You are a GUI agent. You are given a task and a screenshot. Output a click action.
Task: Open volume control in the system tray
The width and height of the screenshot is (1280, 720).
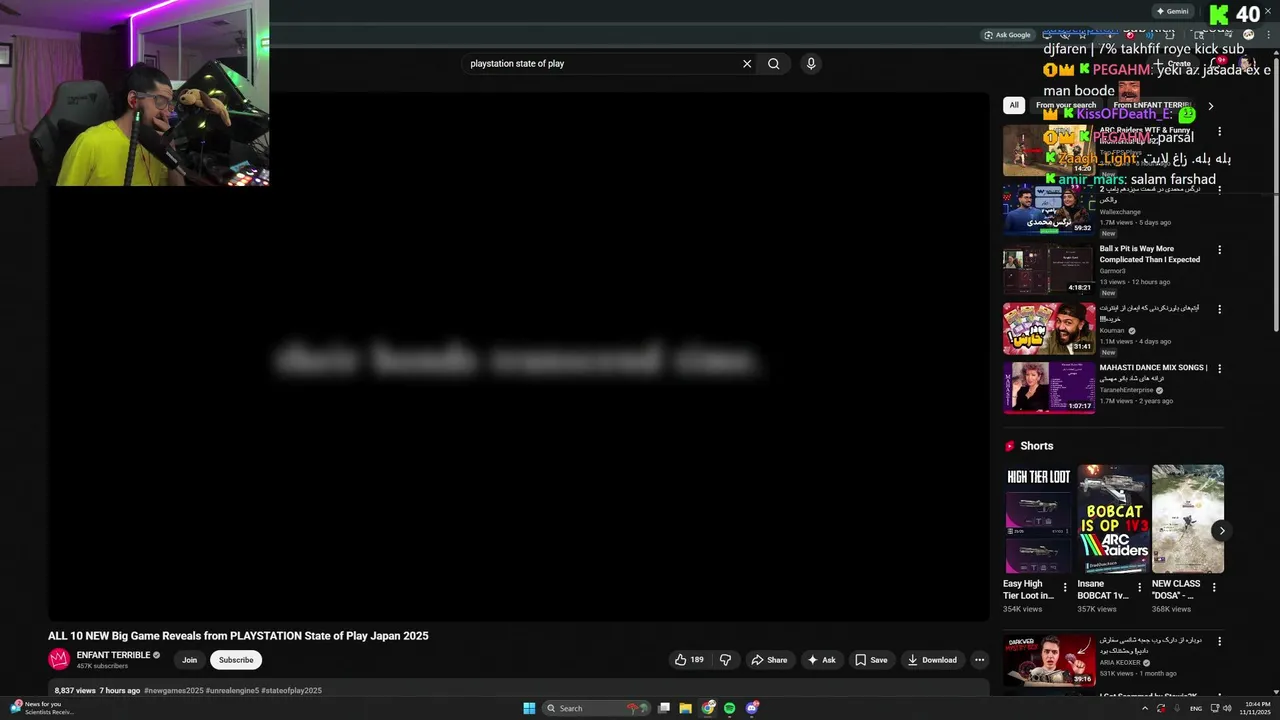tap(1227, 708)
